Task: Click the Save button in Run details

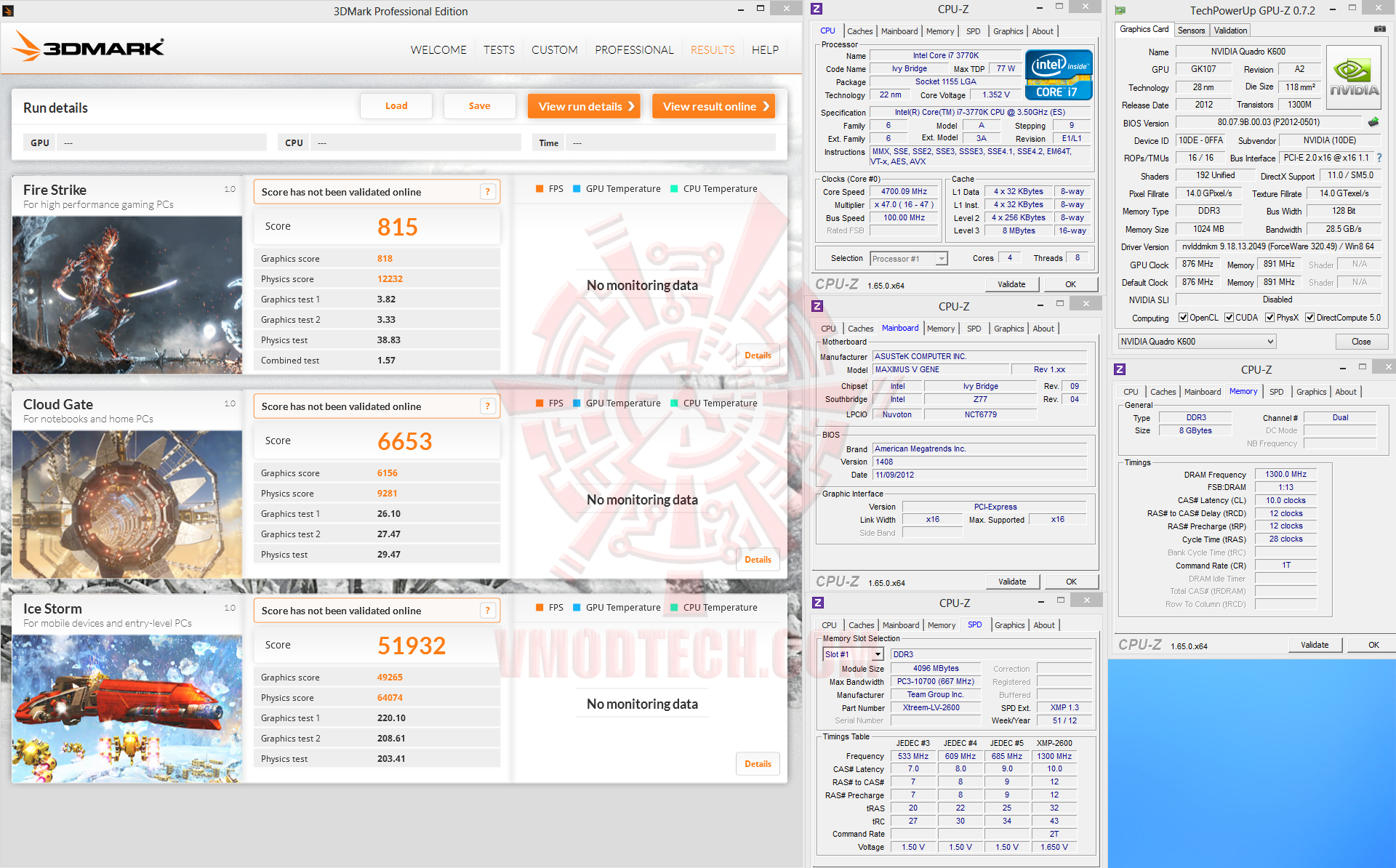Action: coord(479,106)
